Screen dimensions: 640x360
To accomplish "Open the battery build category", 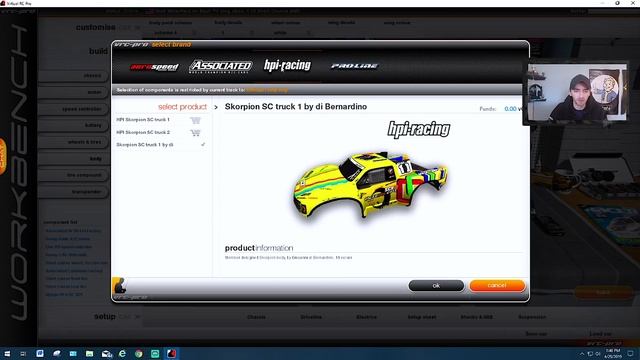I will click(73, 125).
